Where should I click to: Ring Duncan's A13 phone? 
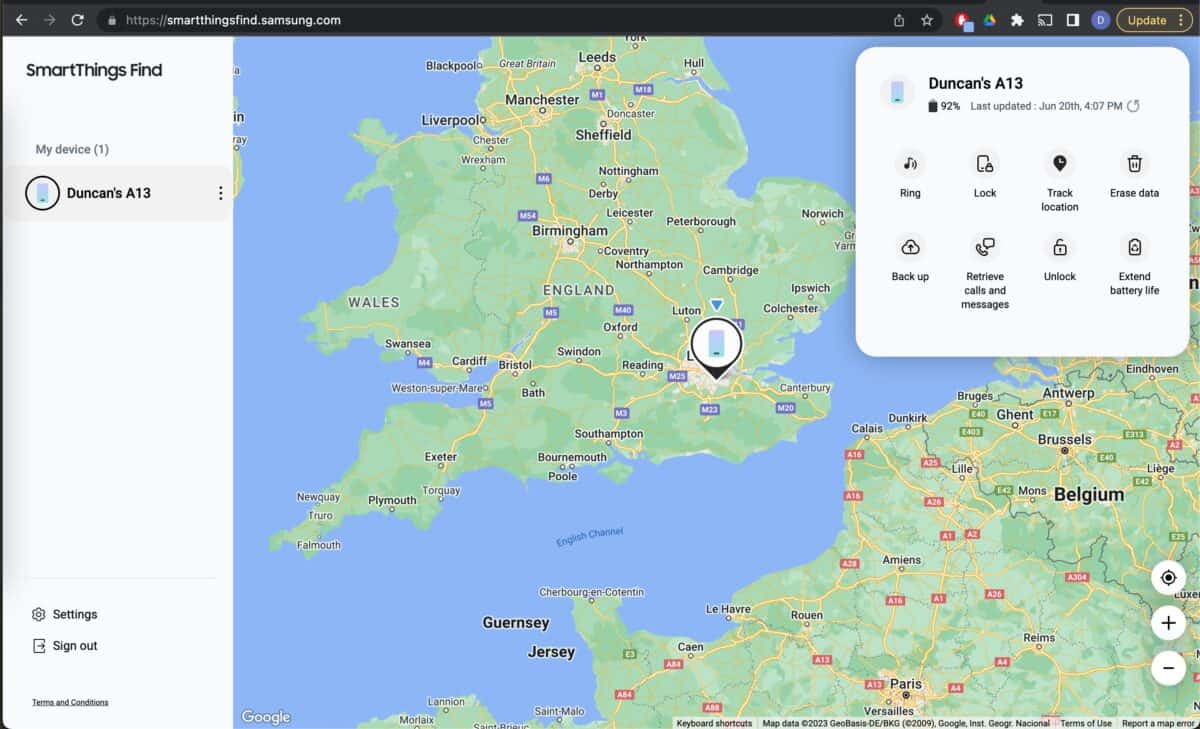910,174
